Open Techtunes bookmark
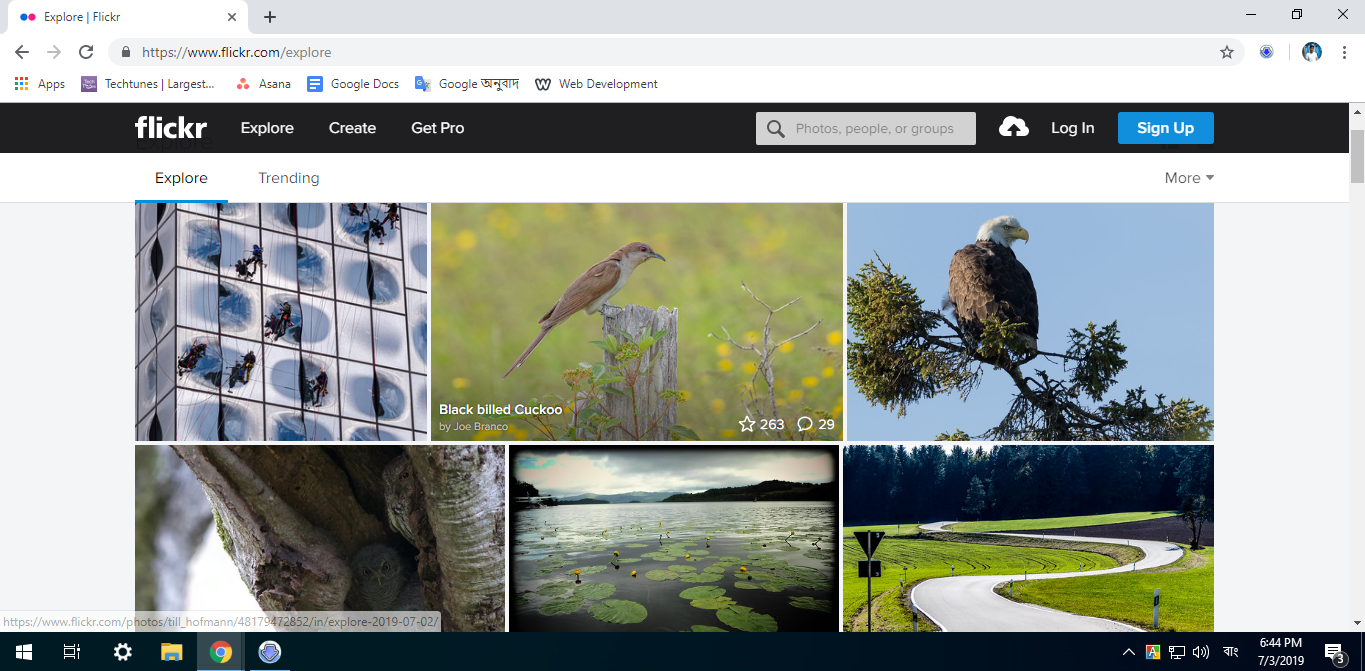This screenshot has height=671, width=1365. (148, 84)
